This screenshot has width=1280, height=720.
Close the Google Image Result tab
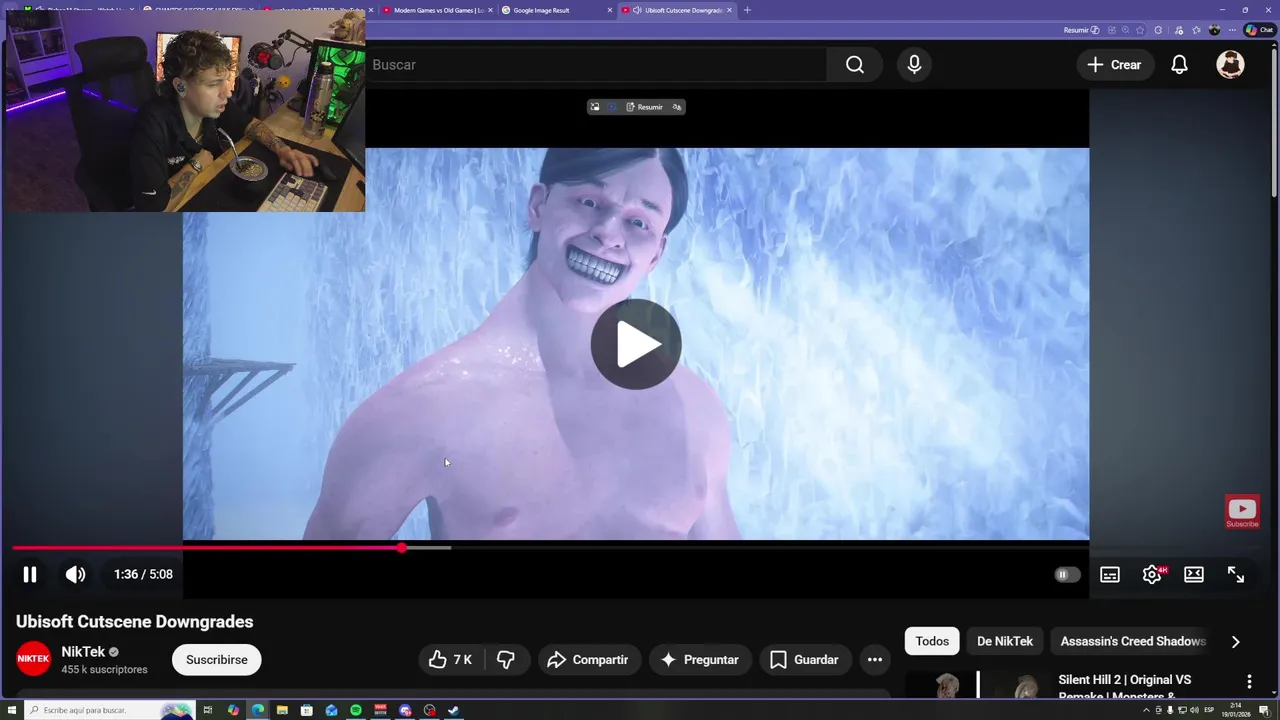(610, 10)
